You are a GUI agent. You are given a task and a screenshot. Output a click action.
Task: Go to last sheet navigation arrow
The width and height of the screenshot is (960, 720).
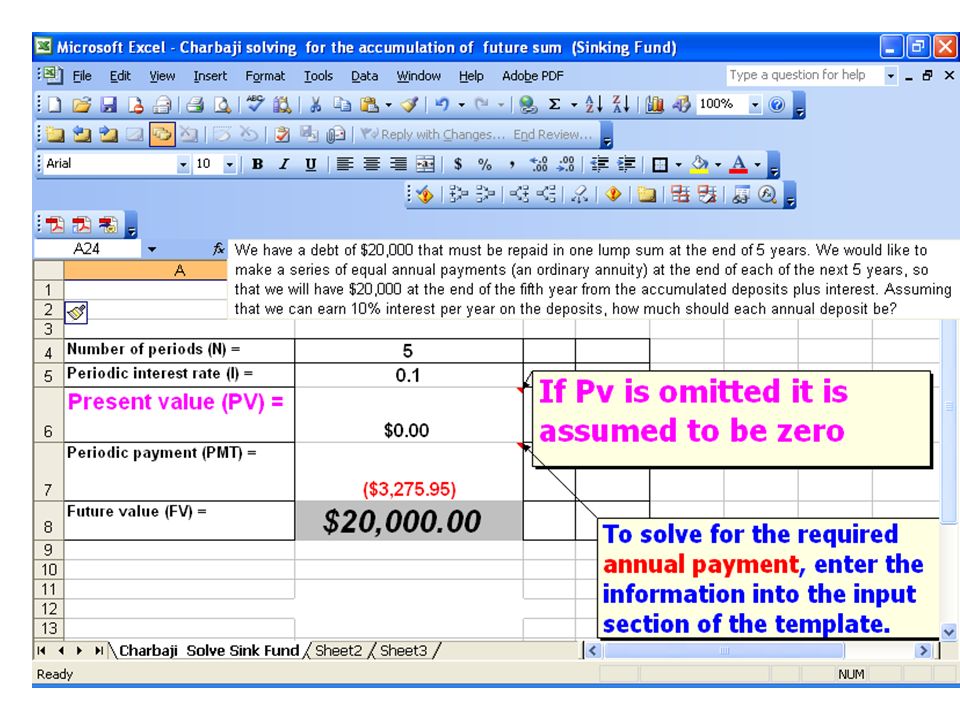[99, 650]
